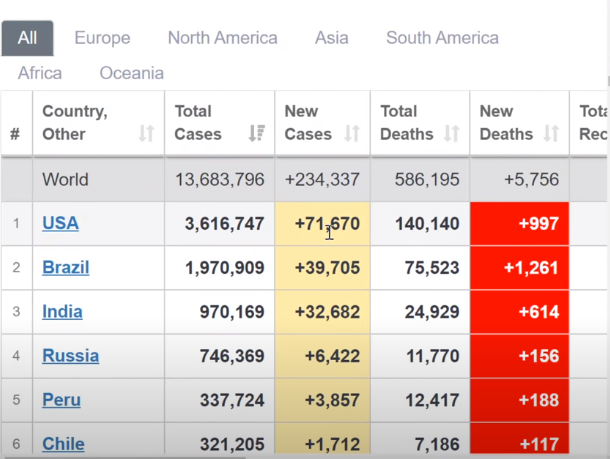Select World new deaths +5,756
The height and width of the screenshot is (459, 610).
coord(531,180)
